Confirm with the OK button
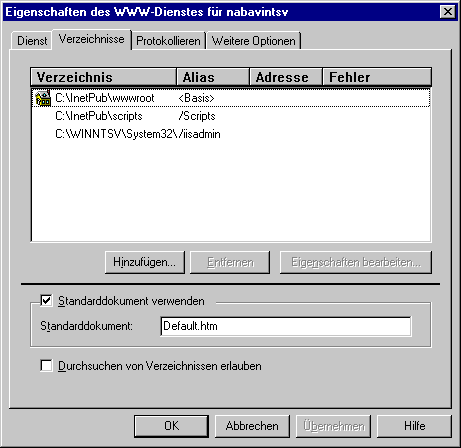This screenshot has height=448, width=461. (171, 426)
